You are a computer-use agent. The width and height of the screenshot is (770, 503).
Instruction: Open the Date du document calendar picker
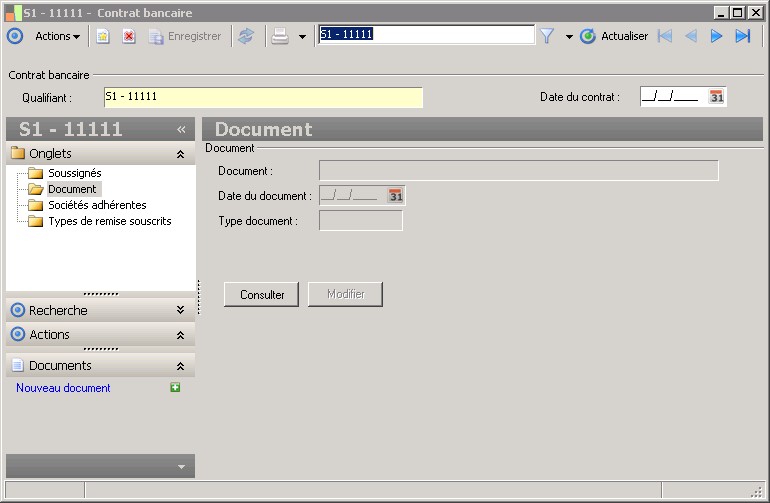pyautogui.click(x=396, y=196)
